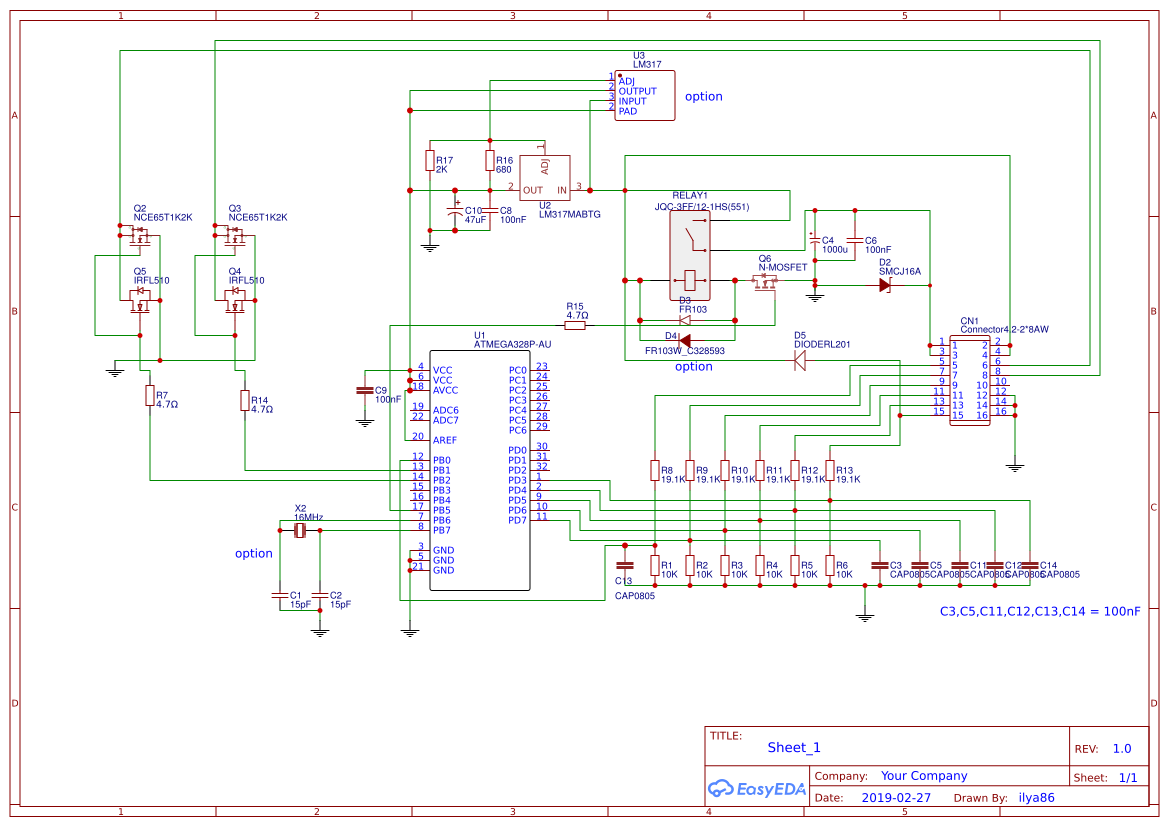Select the R7 4.7Ω resistor

(150, 396)
